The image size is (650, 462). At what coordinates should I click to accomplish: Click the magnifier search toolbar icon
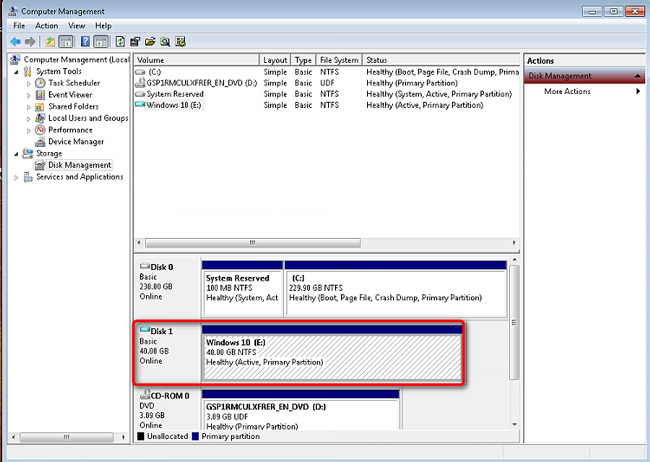165,41
